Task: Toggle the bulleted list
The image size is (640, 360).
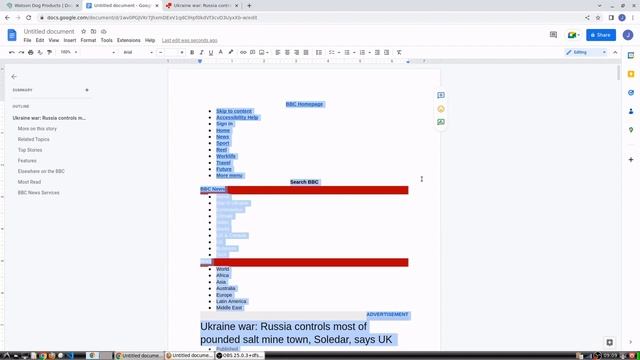Action: click(x=347, y=52)
